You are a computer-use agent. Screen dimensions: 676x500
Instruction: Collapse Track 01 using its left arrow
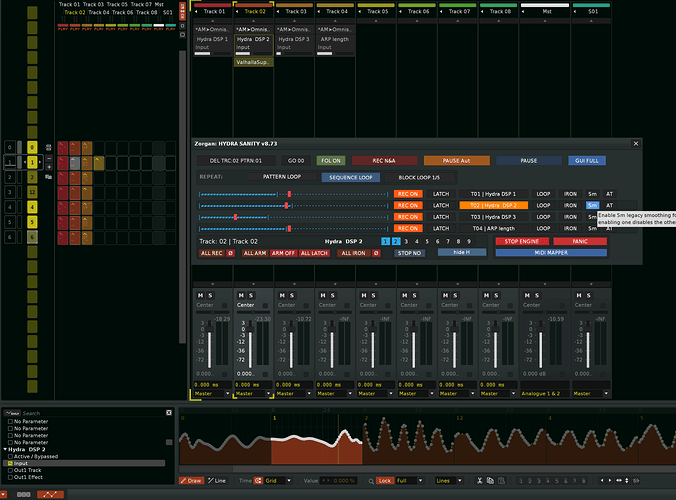click(x=197, y=12)
